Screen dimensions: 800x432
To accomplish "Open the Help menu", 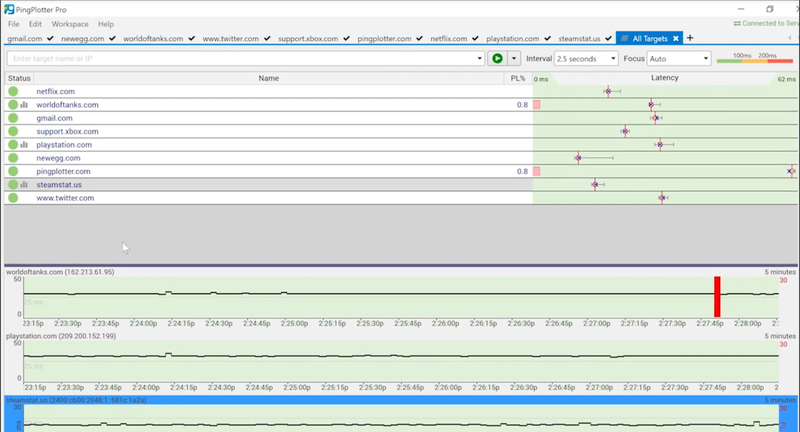I will (x=106, y=24).
